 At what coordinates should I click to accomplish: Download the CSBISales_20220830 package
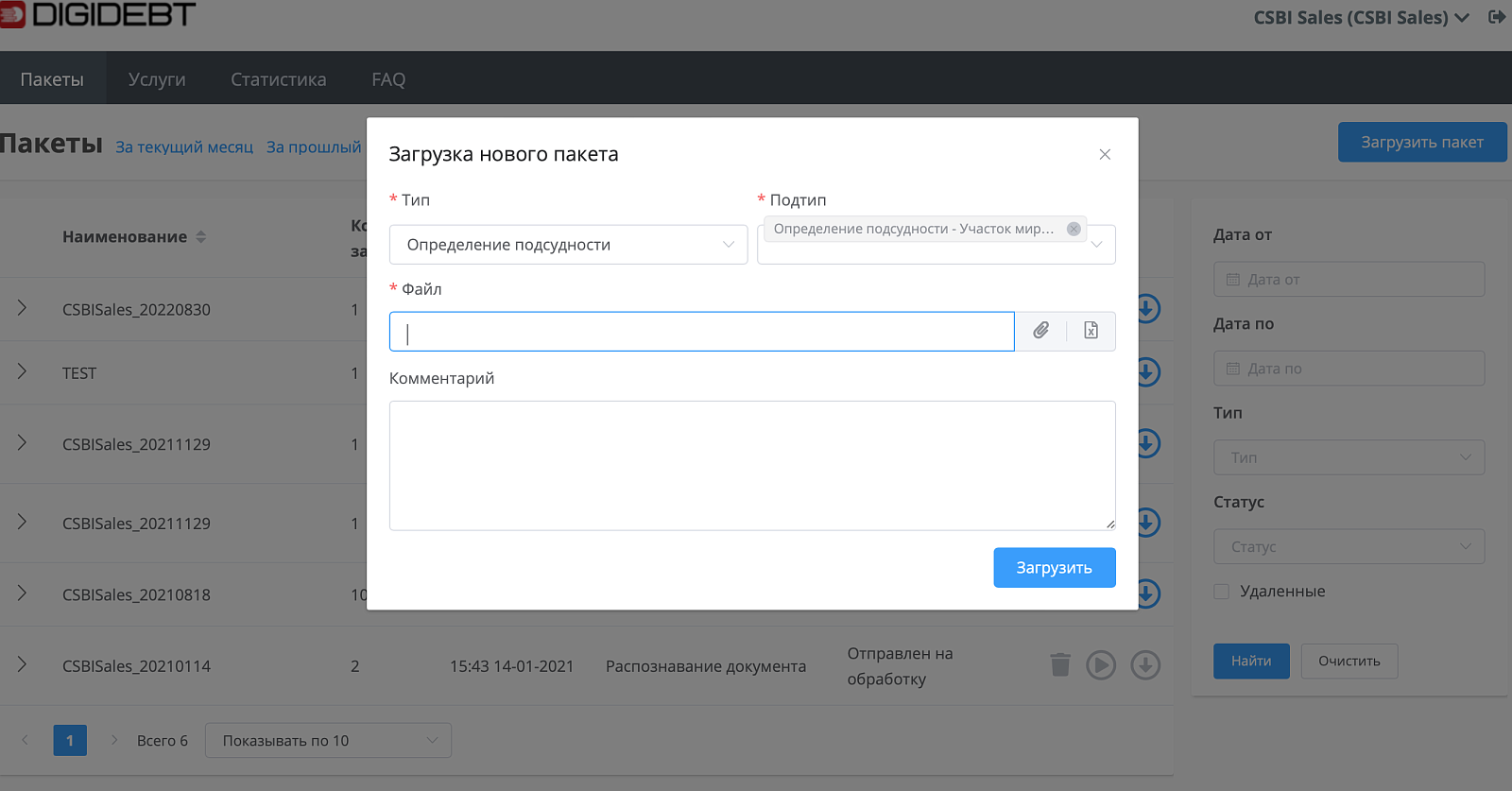click(x=1148, y=308)
